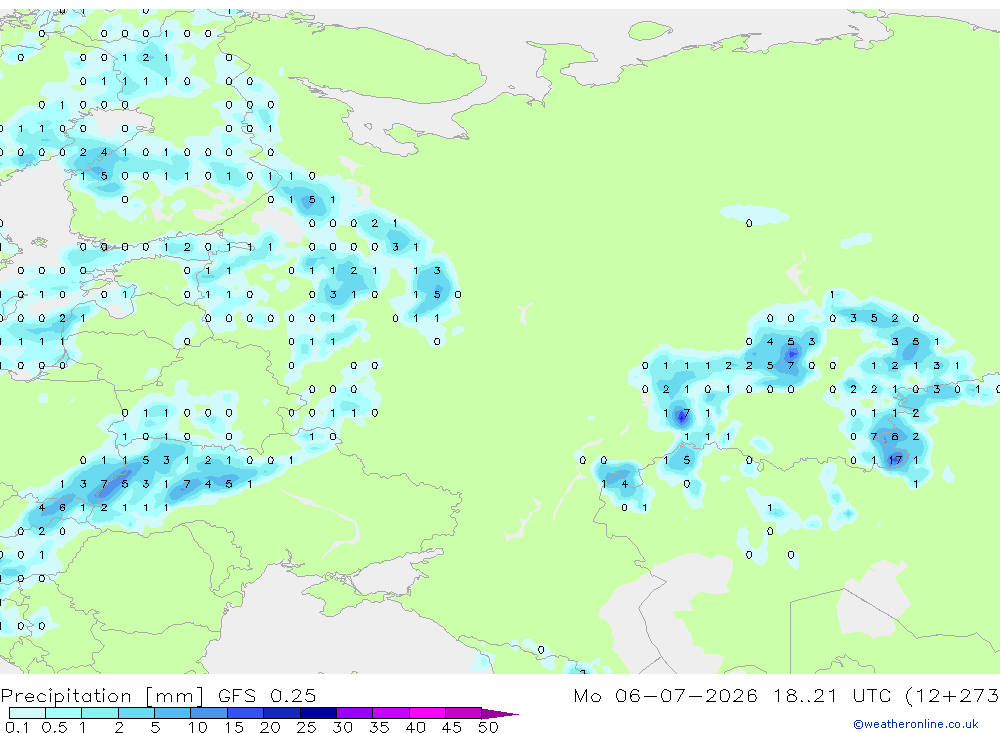Pick the 35–40 mm violet legend swatch
The width and height of the screenshot is (1000, 733).
[391, 713]
